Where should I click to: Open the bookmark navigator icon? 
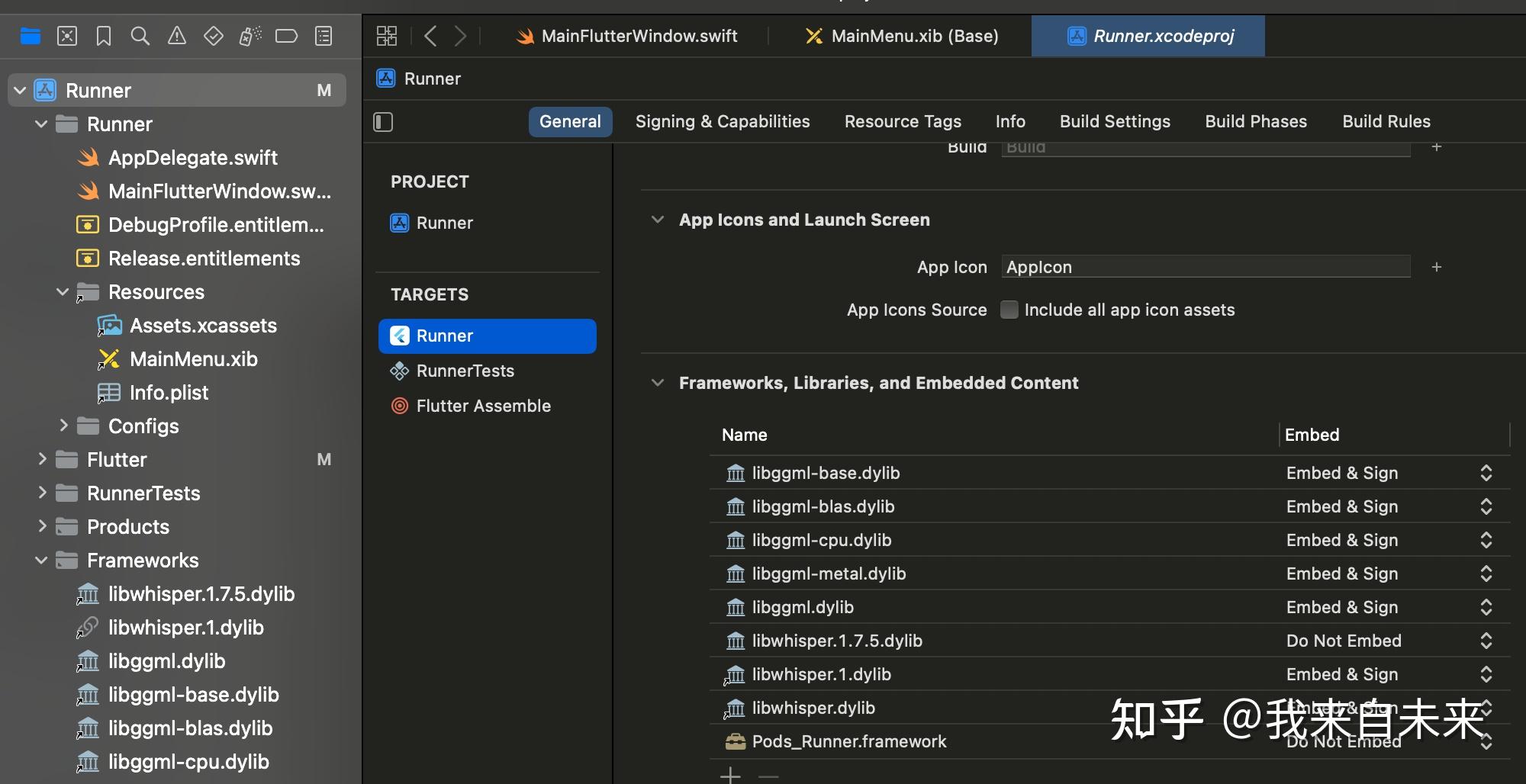tap(104, 36)
